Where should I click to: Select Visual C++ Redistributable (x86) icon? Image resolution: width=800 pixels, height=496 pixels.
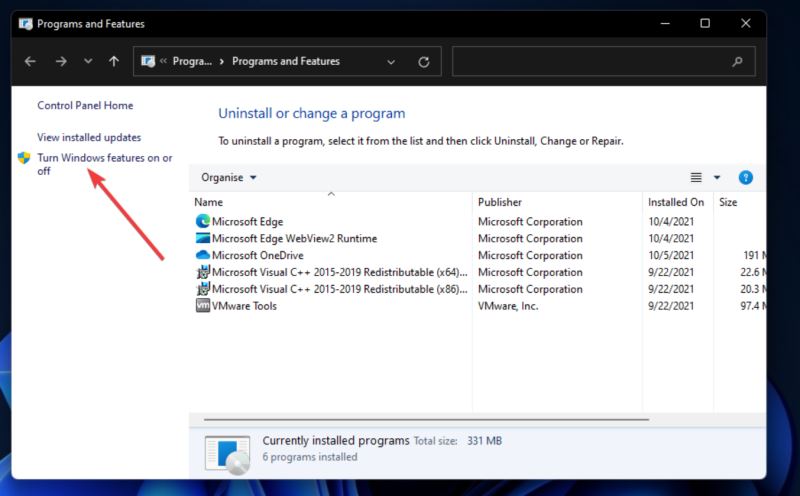(x=203, y=289)
